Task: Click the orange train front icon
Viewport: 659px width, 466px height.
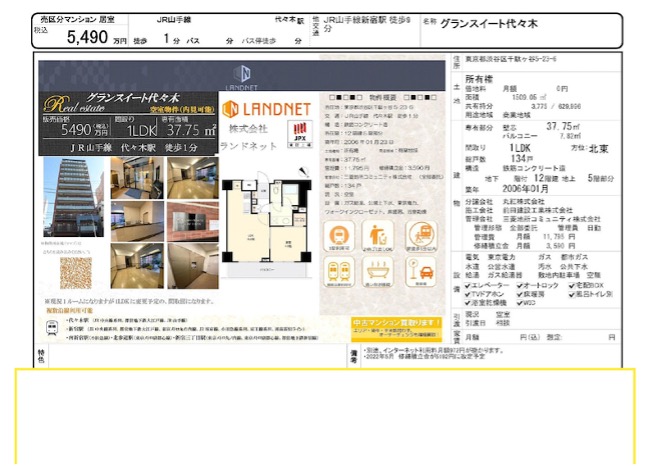Action: tap(339, 236)
